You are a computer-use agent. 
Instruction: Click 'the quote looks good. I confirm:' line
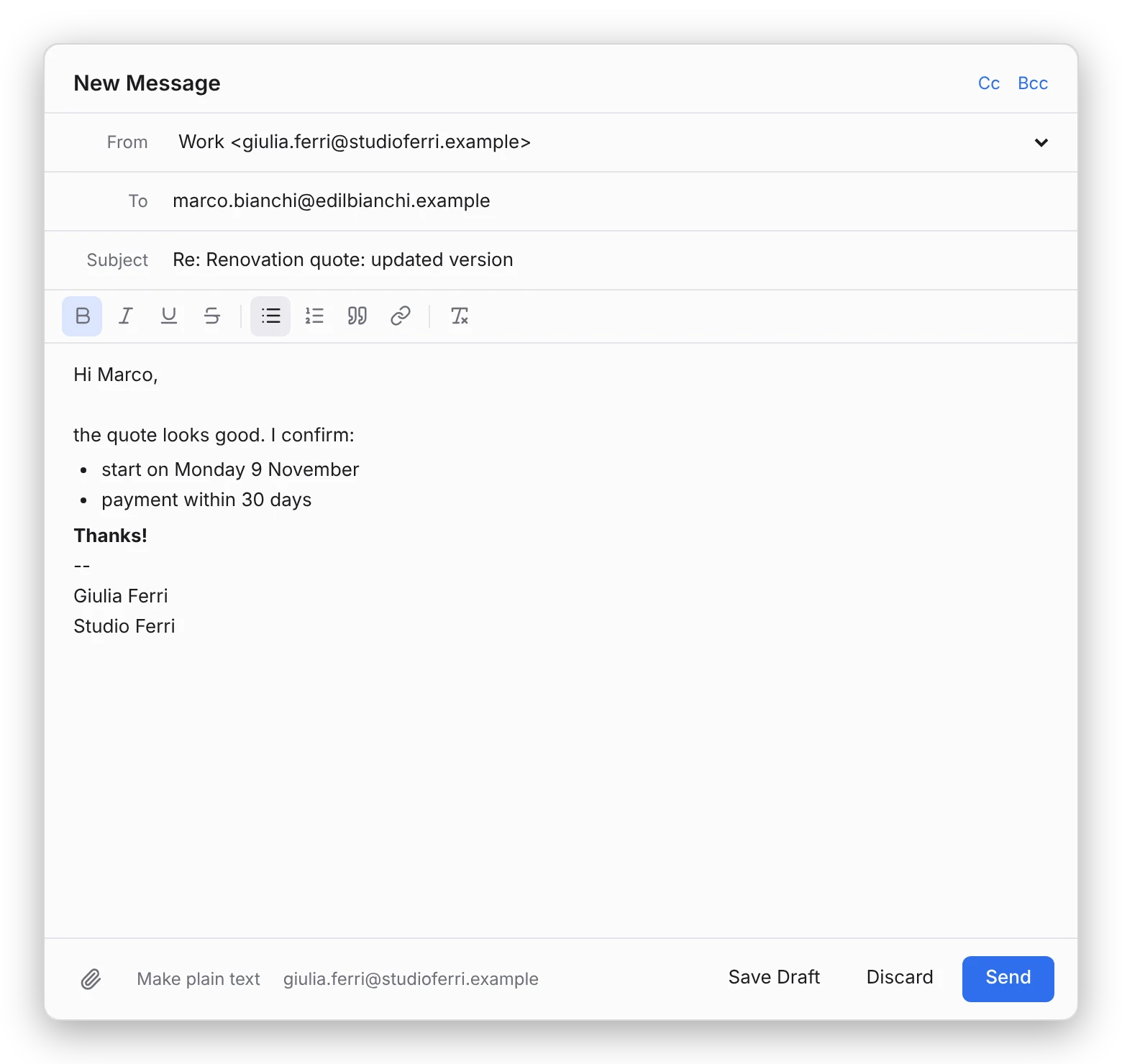pyautogui.click(x=214, y=435)
